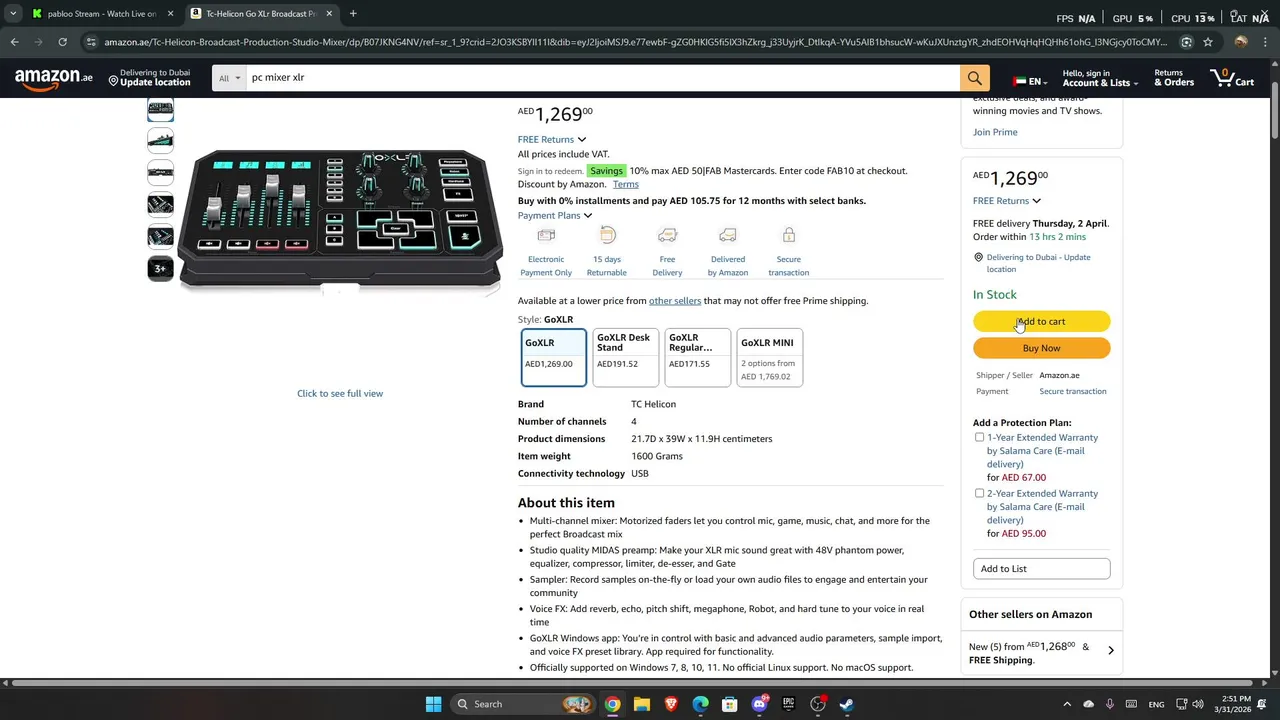Reload the page with browser refresh icon
The image size is (1280, 720).
tap(62, 42)
